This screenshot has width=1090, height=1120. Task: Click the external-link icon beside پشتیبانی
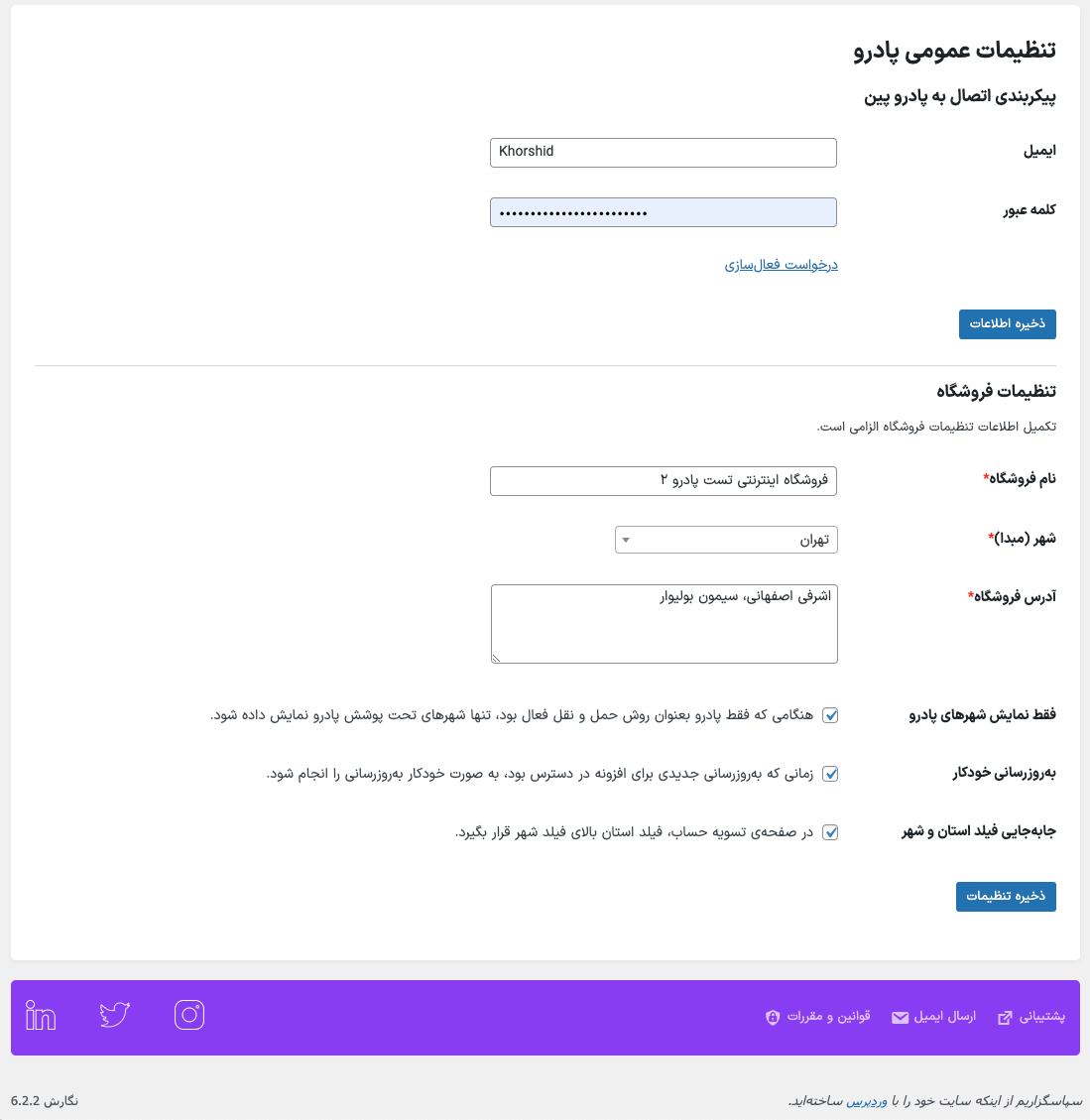(1005, 1017)
